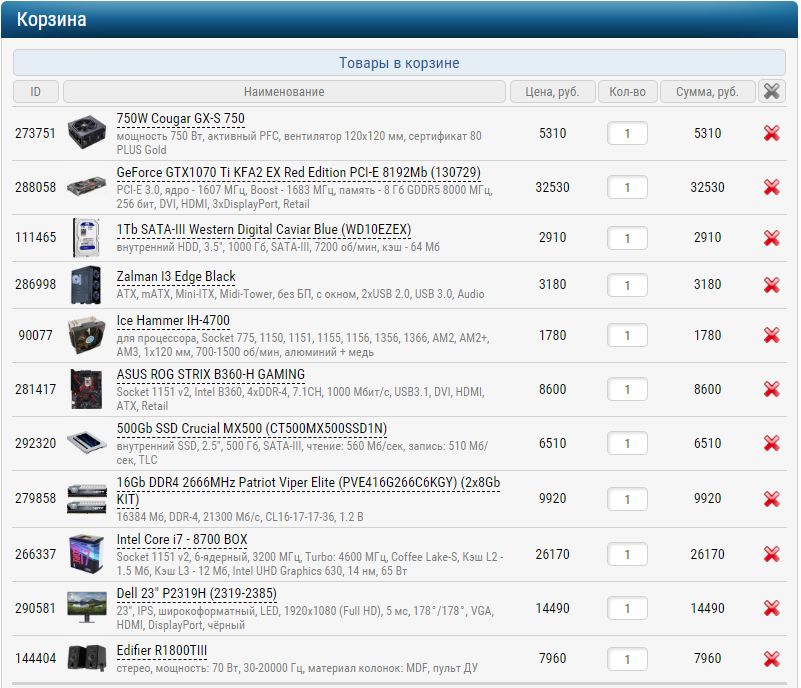Open the Edifier R1800TIII speakers thumbnail
This screenshot has height=688, width=801.
[87, 658]
